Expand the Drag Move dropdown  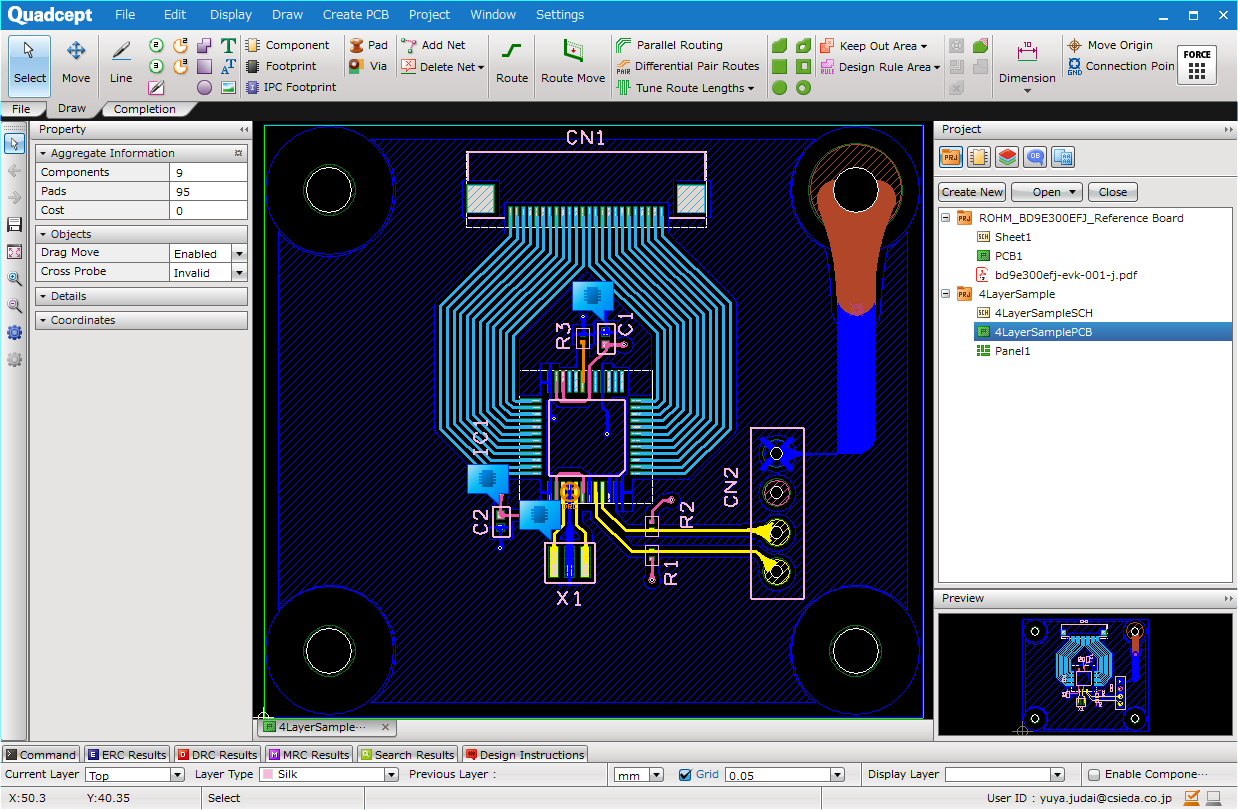tap(239, 254)
